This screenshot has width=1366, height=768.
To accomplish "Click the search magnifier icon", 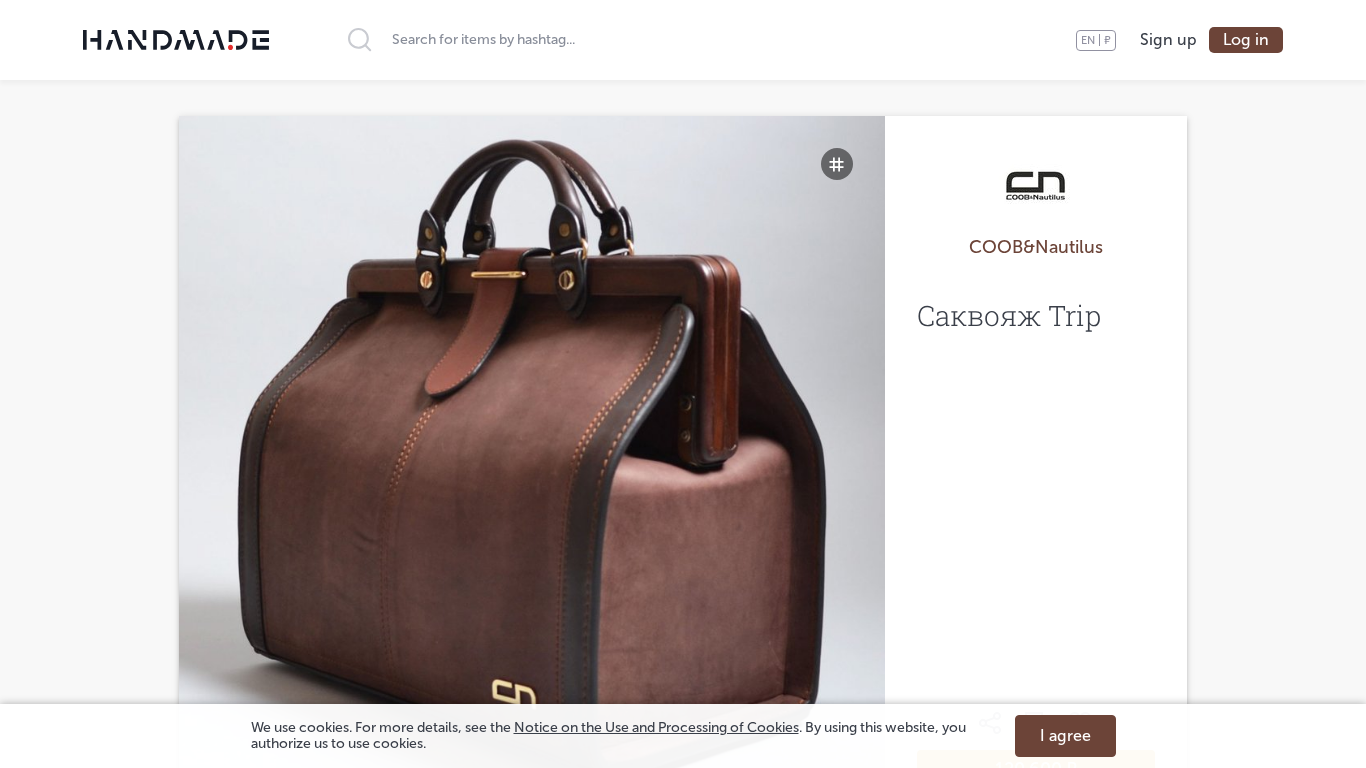I will click(359, 40).
